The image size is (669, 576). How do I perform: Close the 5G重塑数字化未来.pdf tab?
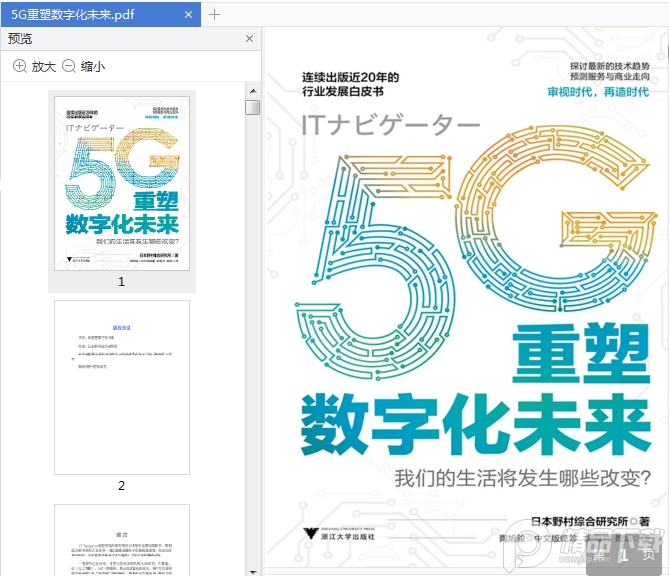[188, 15]
